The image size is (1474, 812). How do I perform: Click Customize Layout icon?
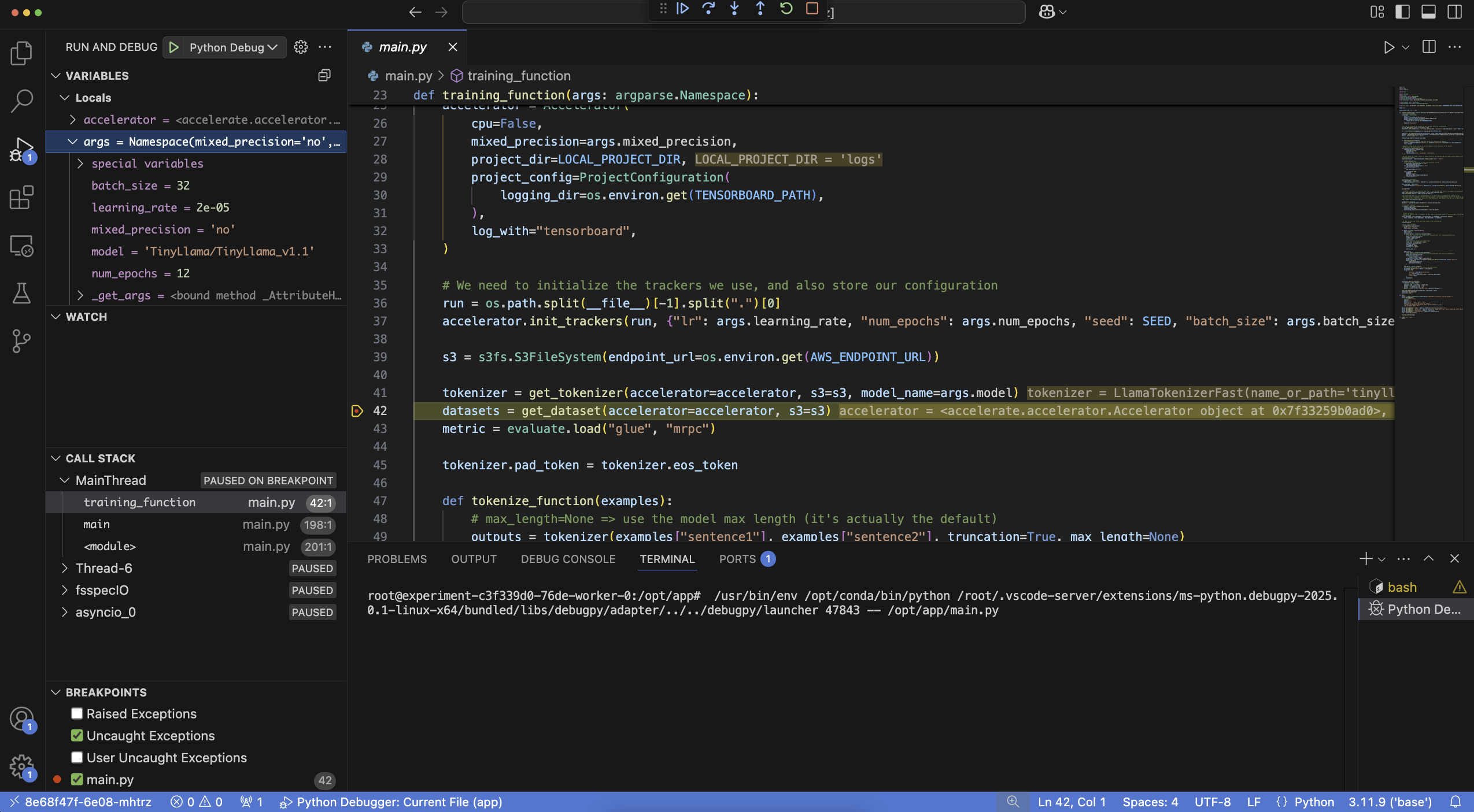coord(1377,12)
